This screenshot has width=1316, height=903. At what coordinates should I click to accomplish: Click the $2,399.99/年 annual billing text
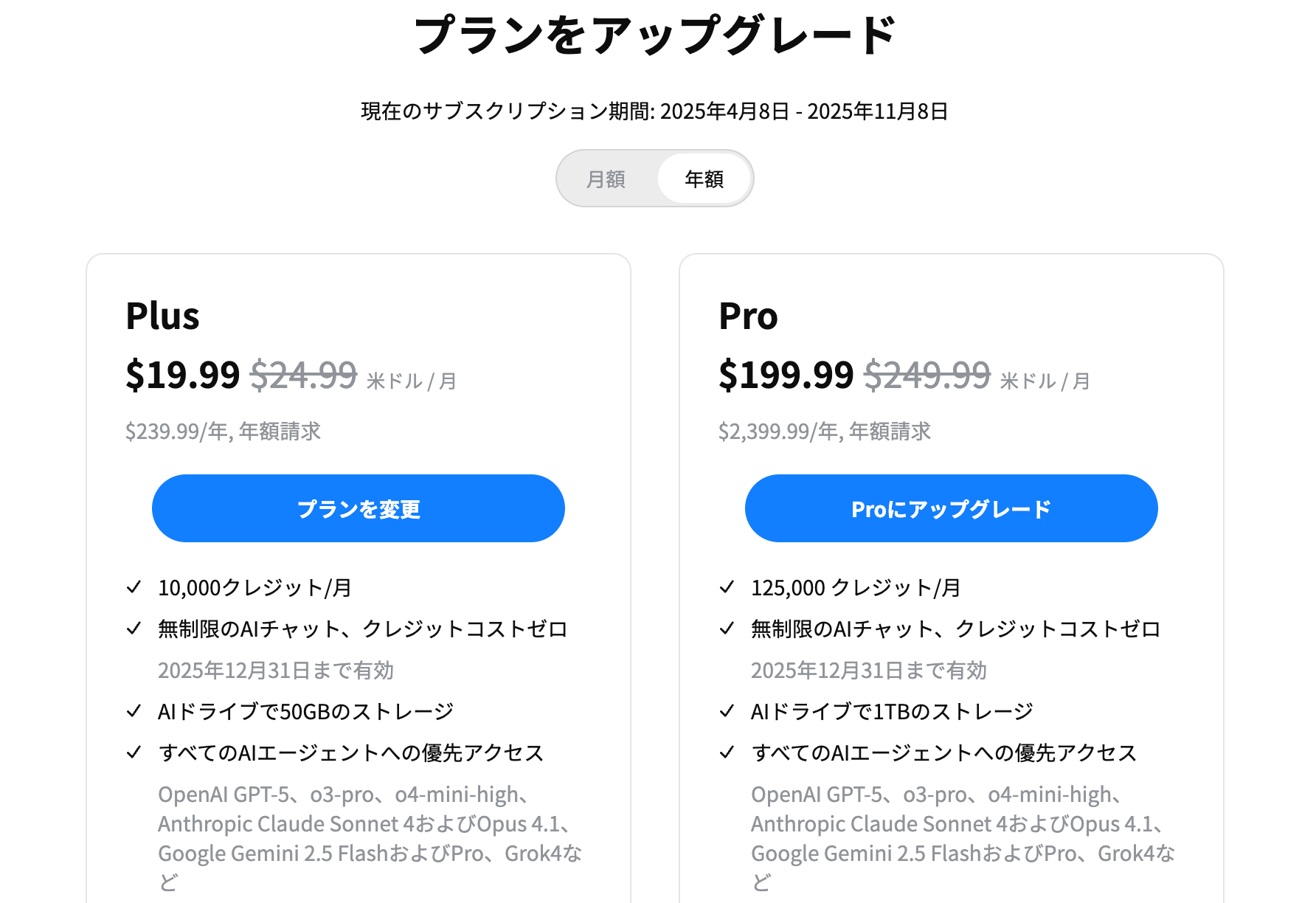[824, 432]
